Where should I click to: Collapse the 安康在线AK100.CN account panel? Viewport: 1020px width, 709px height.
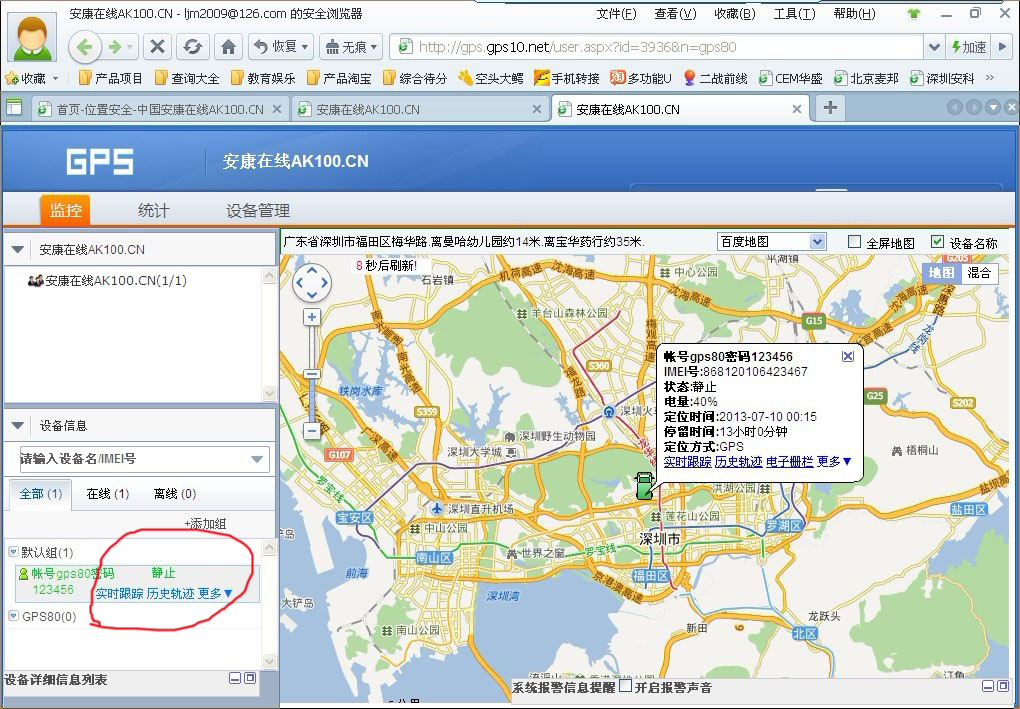(18, 250)
